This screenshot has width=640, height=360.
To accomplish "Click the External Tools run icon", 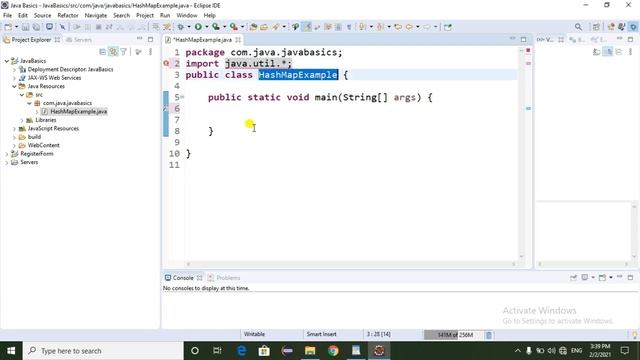I will (x=233, y=27).
